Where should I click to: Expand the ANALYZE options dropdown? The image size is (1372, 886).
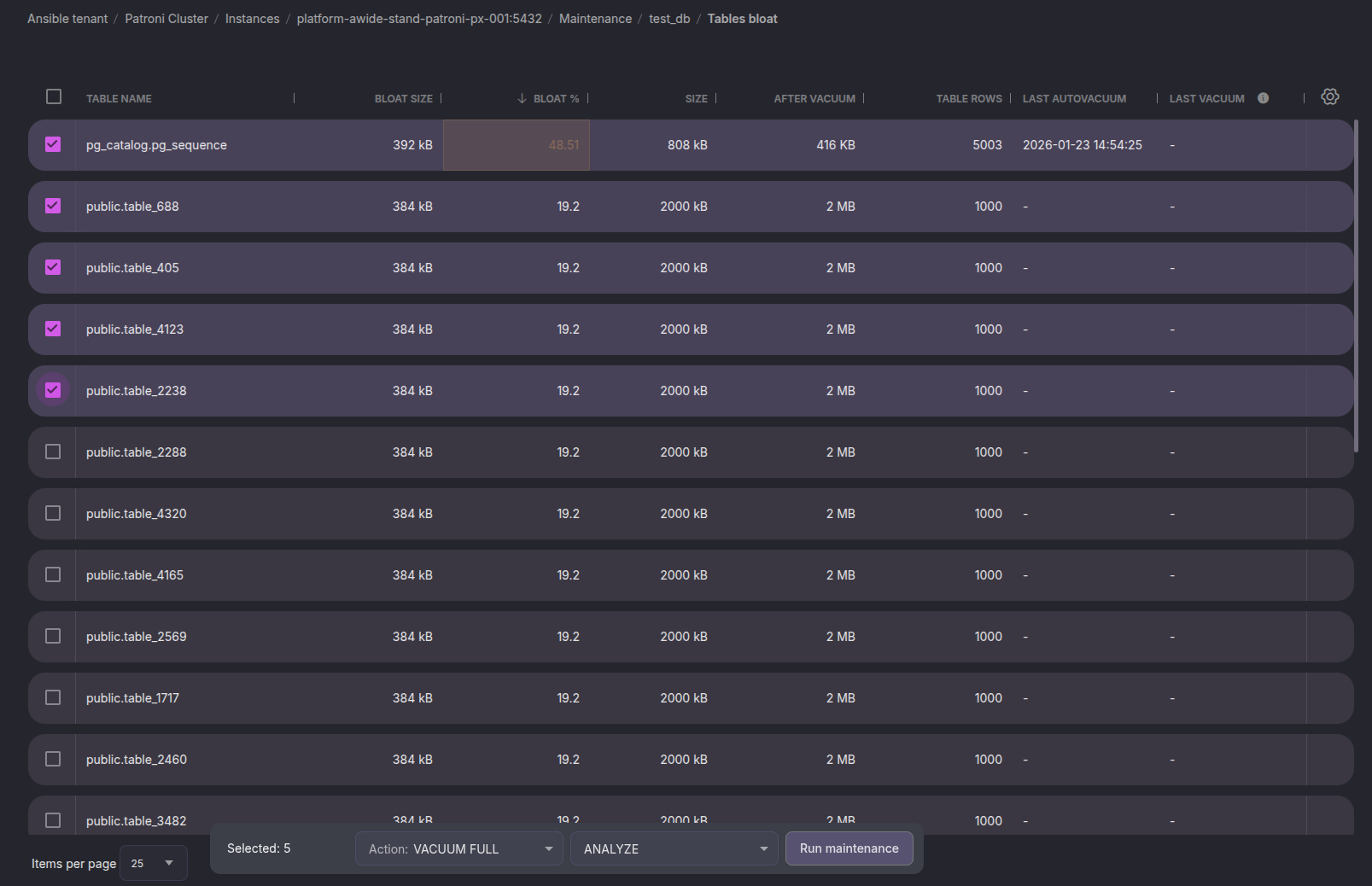click(x=674, y=848)
